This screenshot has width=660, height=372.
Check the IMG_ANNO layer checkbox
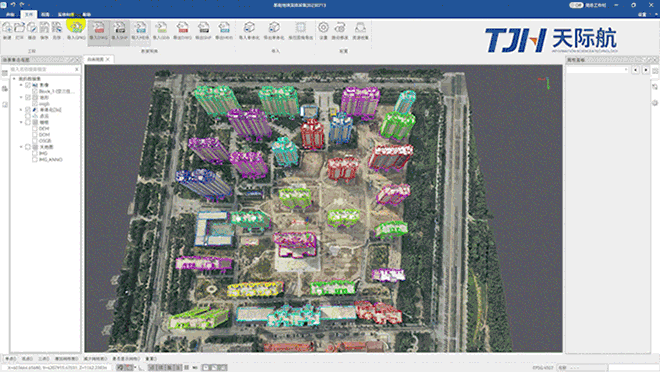35,159
